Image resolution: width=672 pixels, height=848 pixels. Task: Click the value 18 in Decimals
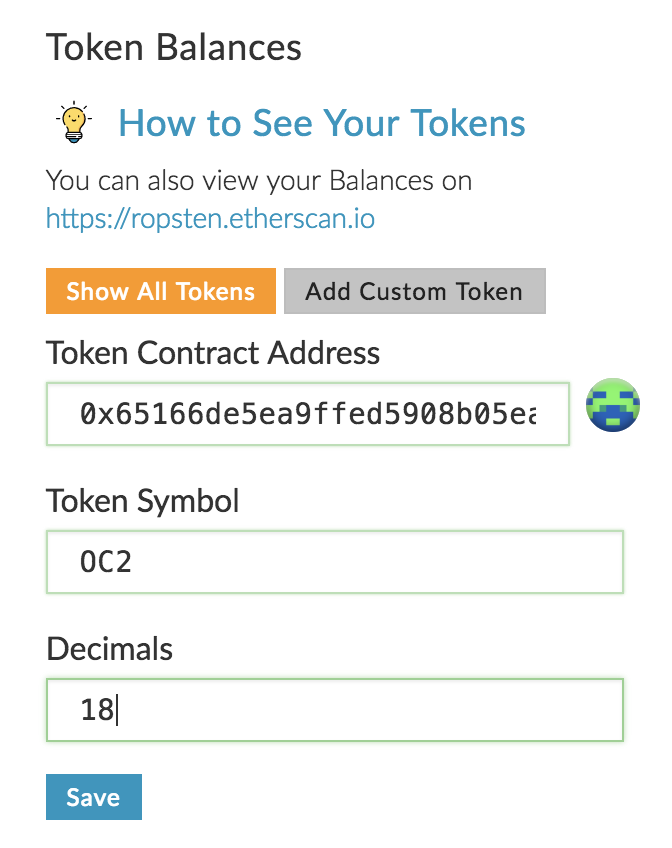coord(97,710)
